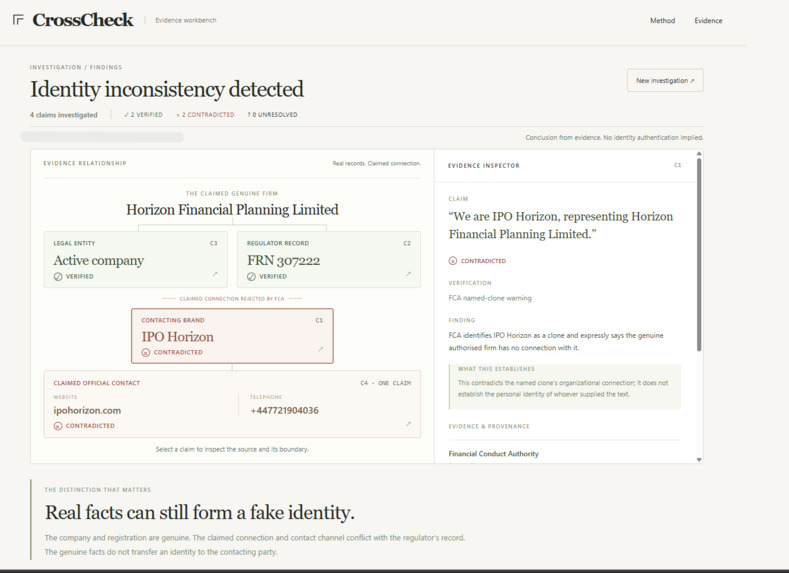Click the 0 UNRESOLVED summary count
789x573 pixels.
pyautogui.click(x=272, y=115)
